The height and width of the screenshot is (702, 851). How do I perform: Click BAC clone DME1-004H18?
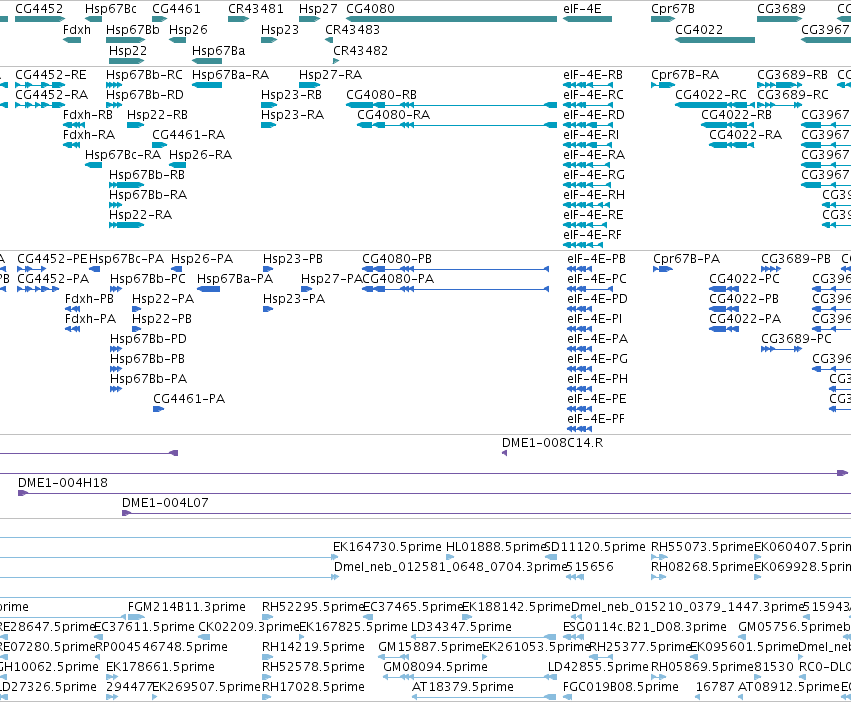[63, 483]
